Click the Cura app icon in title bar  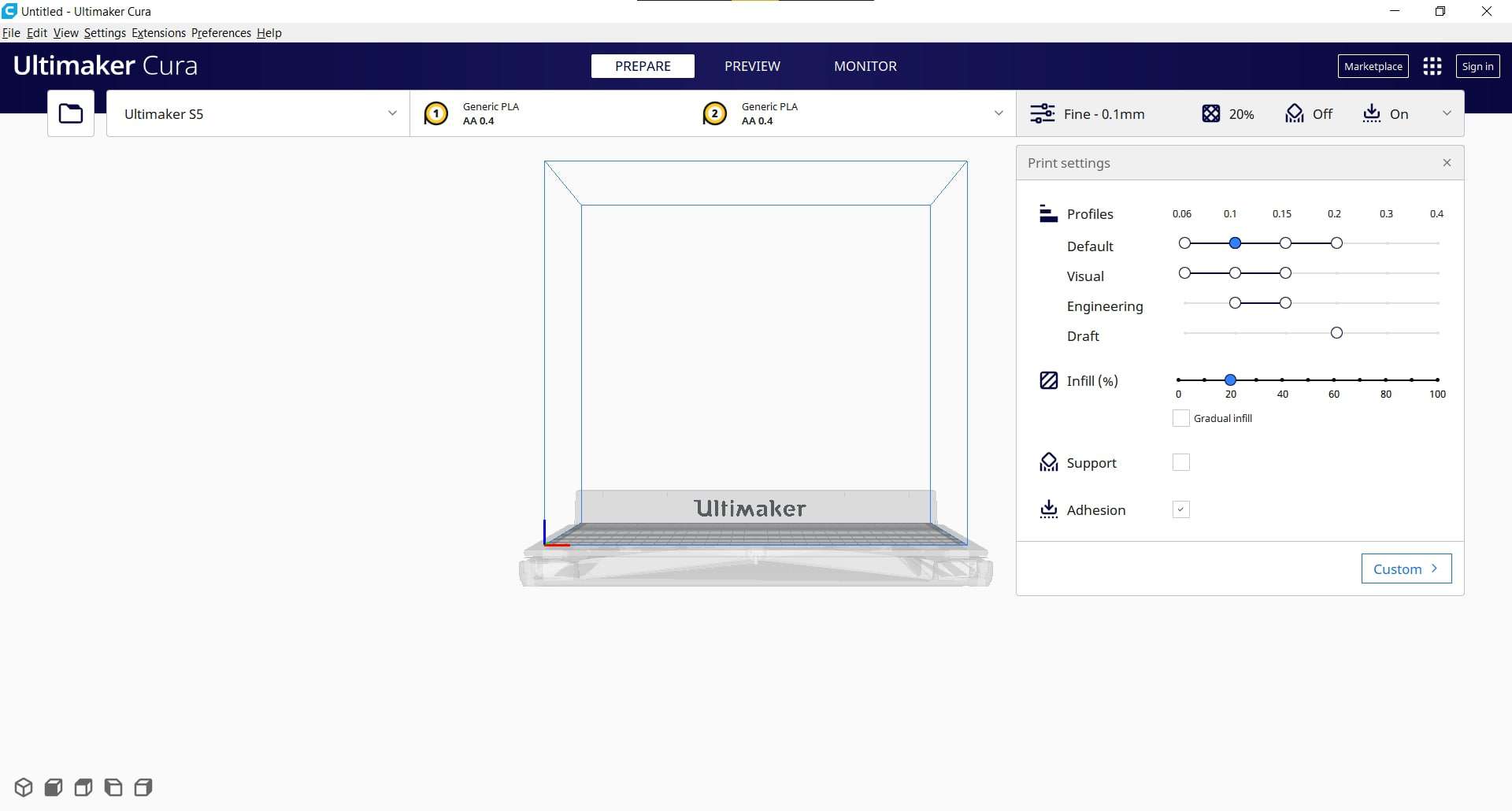pos(9,11)
